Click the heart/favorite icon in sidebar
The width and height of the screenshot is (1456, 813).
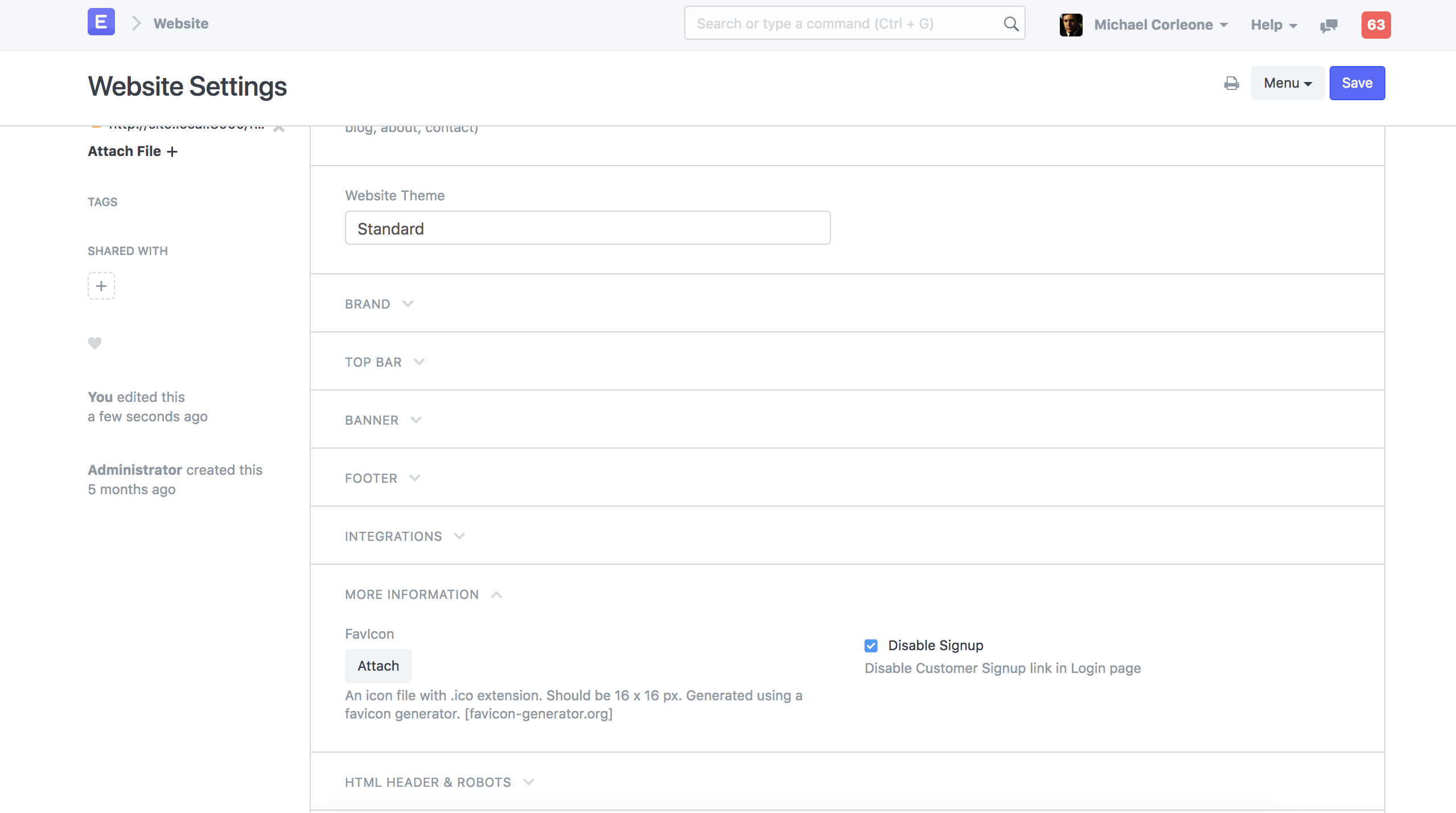tap(95, 343)
